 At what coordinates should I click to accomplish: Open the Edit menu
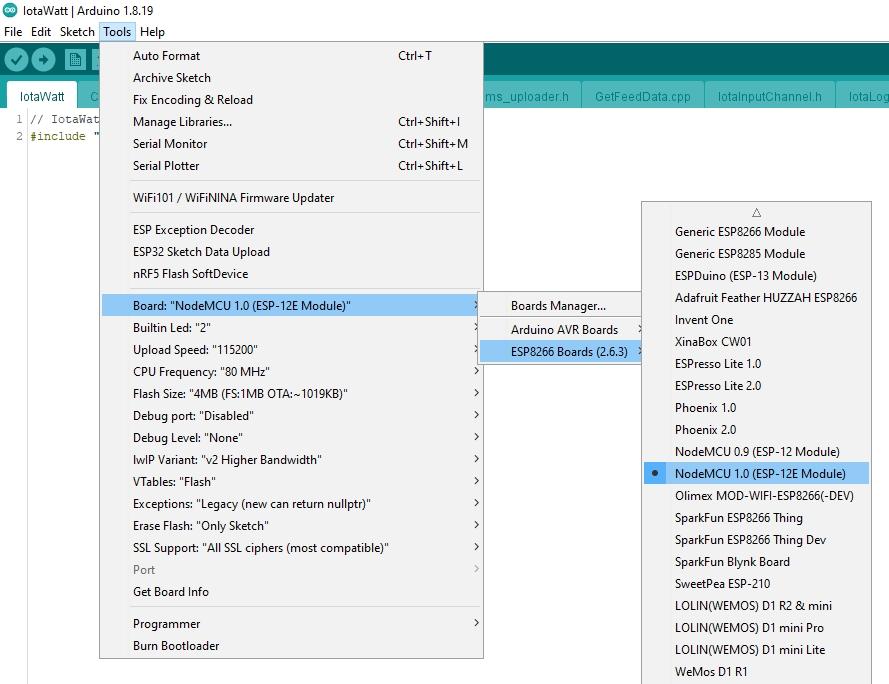tap(41, 32)
